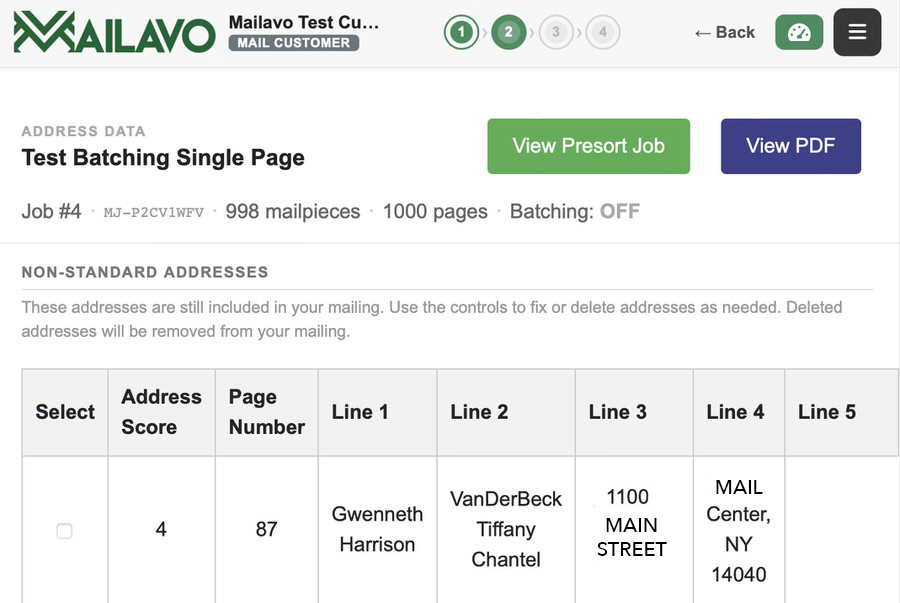
Task: Click the MAIL CUSTOMER badge
Action: [x=293, y=43]
